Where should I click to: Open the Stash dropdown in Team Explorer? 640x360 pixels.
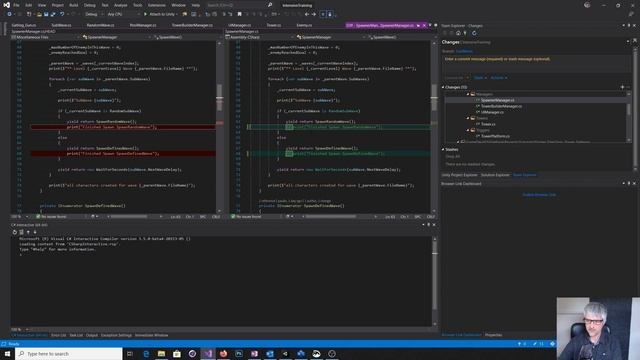pos(480,78)
